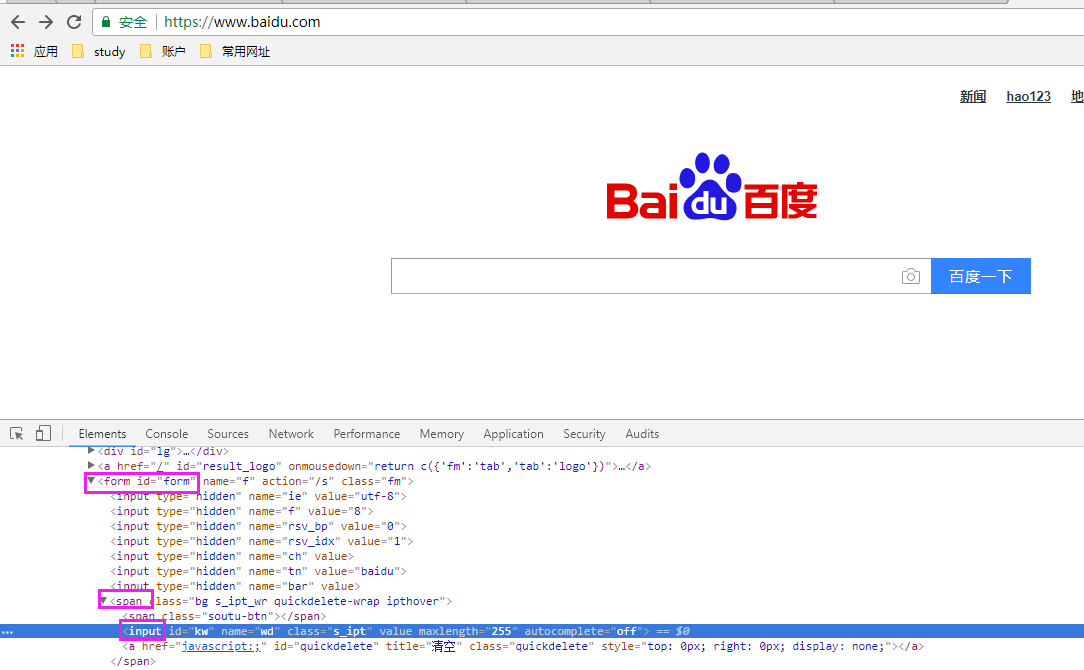Viewport: 1084px width, 670px height.
Task: Switch to the Application tab
Action: coord(514,434)
